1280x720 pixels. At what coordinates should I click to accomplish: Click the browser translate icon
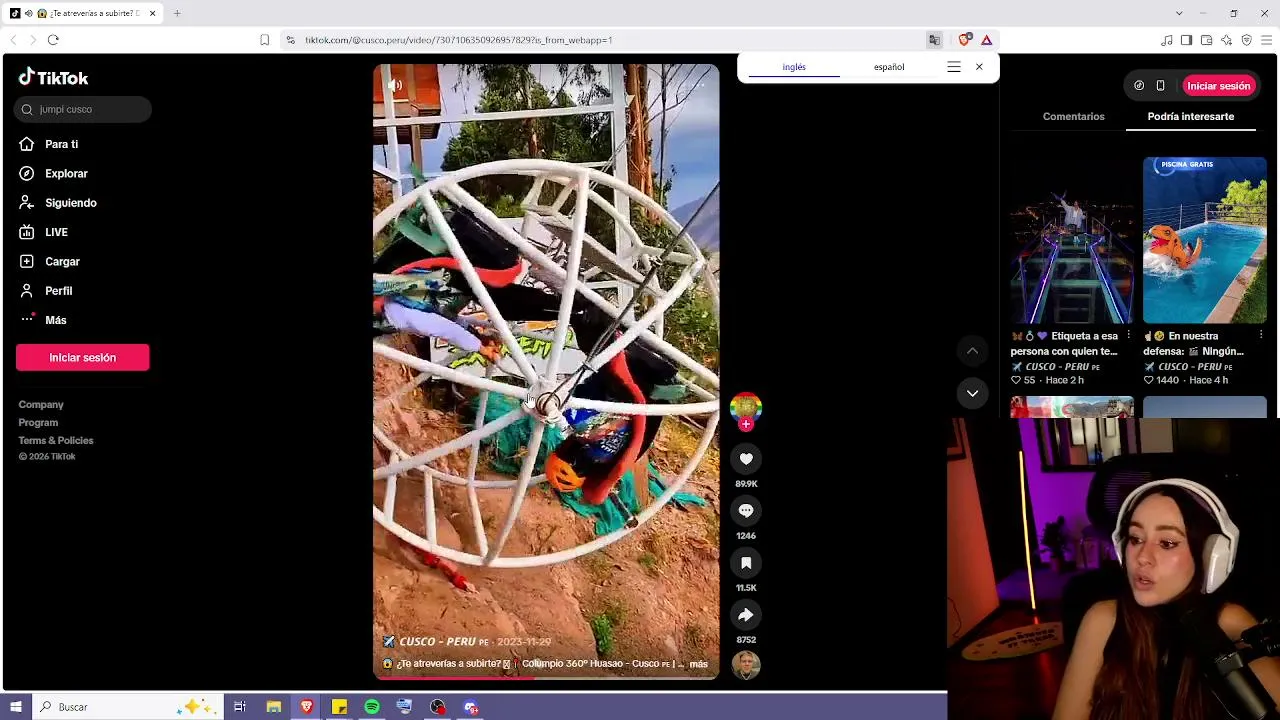(934, 40)
